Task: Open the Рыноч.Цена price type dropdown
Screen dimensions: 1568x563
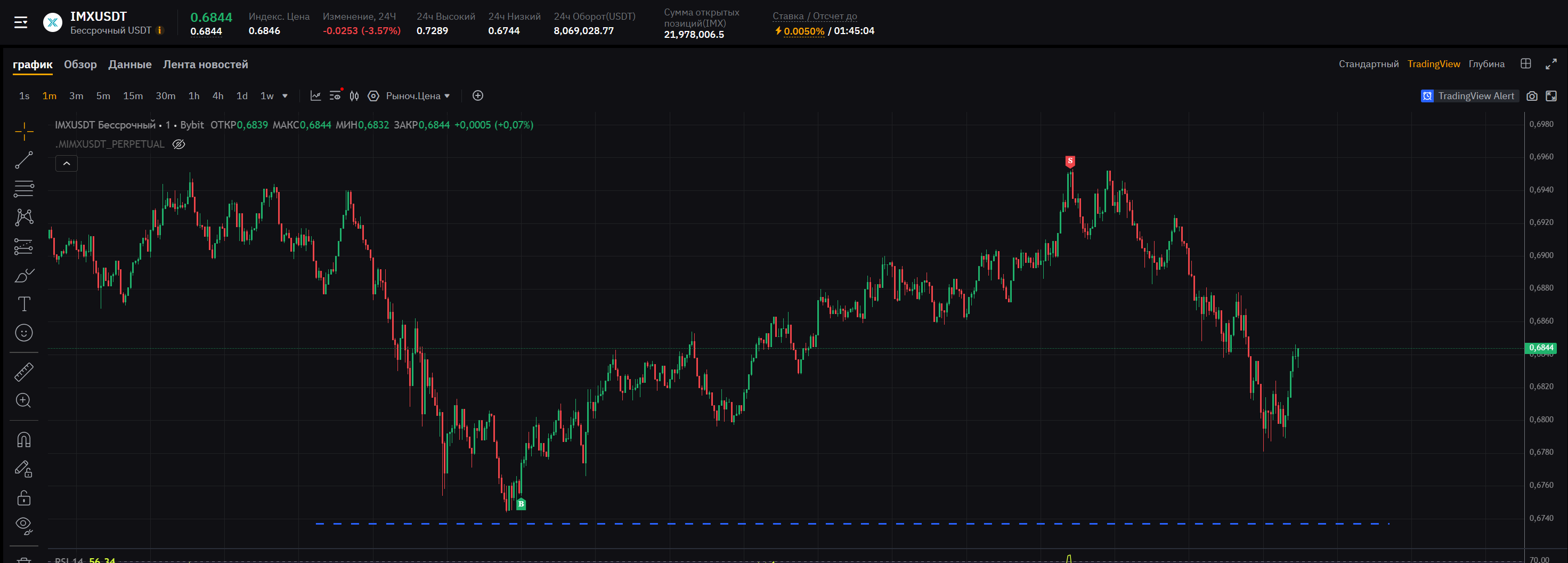Action: point(418,95)
